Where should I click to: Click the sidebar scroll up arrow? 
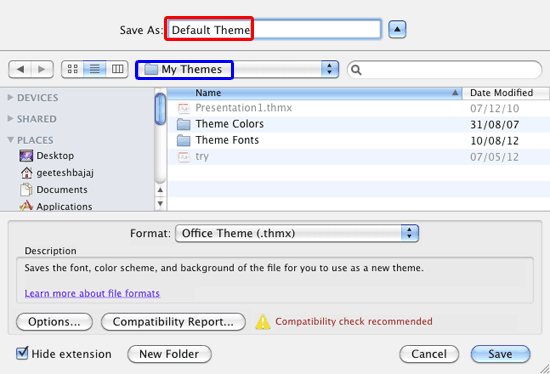point(160,190)
